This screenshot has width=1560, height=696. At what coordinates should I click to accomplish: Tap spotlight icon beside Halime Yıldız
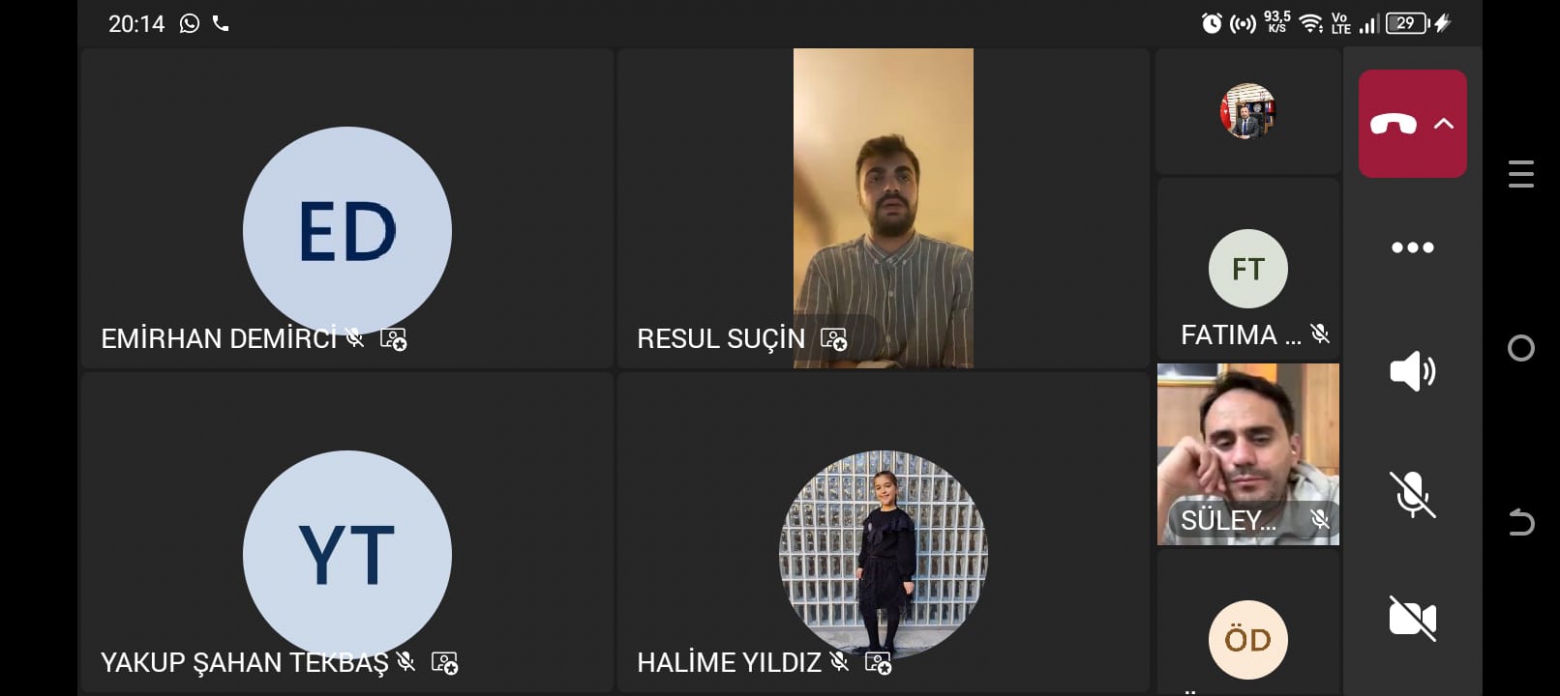[x=877, y=663]
